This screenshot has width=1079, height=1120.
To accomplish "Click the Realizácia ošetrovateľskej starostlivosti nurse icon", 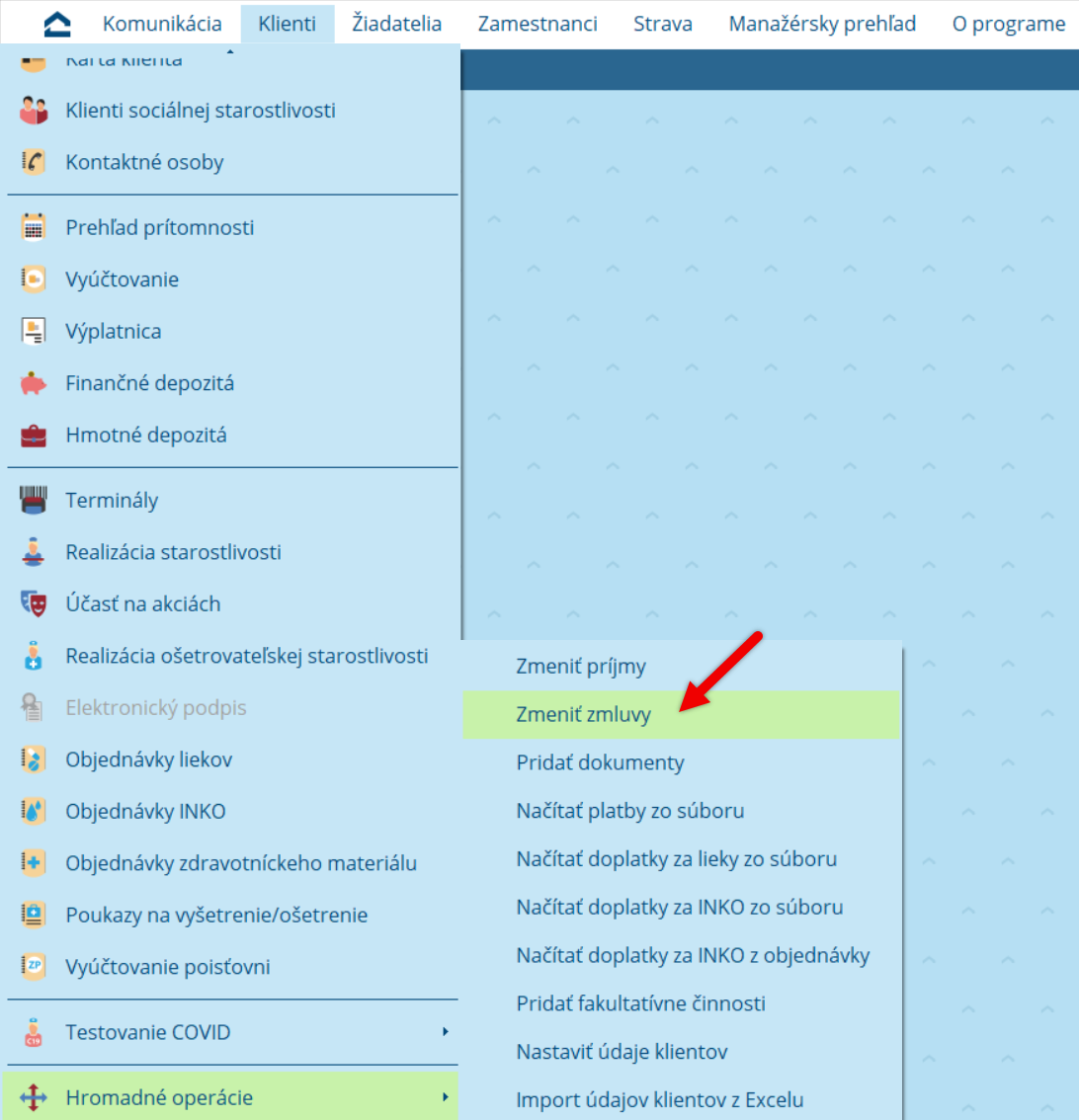I will point(34,656).
